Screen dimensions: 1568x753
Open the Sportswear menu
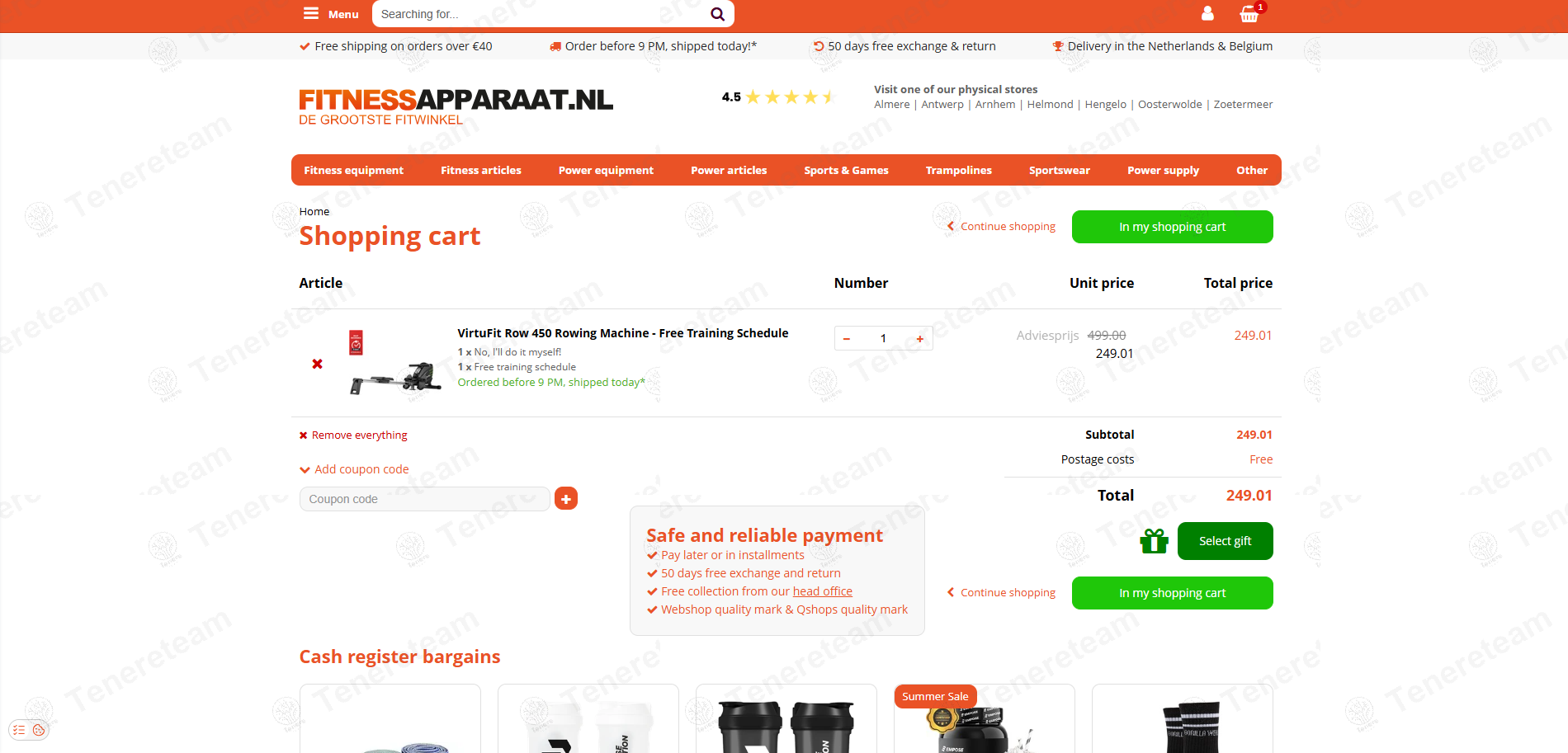coord(1060,170)
